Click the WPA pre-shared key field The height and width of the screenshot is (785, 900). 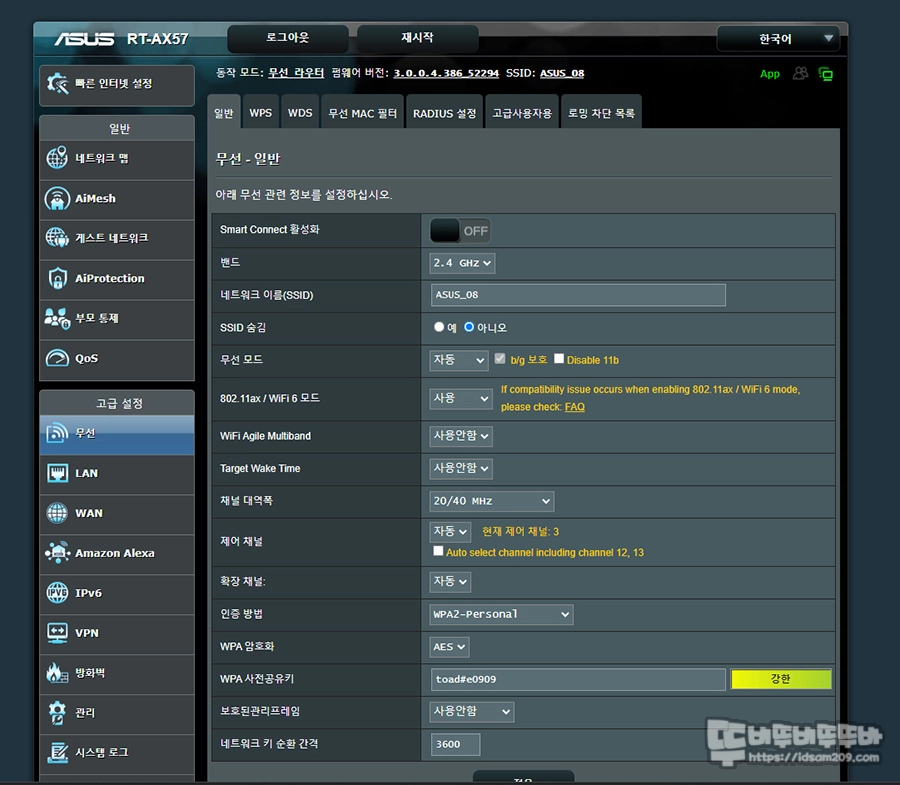tap(578, 679)
